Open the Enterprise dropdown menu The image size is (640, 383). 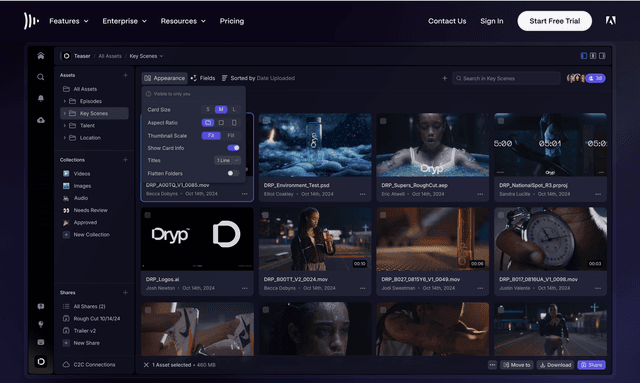coord(124,21)
